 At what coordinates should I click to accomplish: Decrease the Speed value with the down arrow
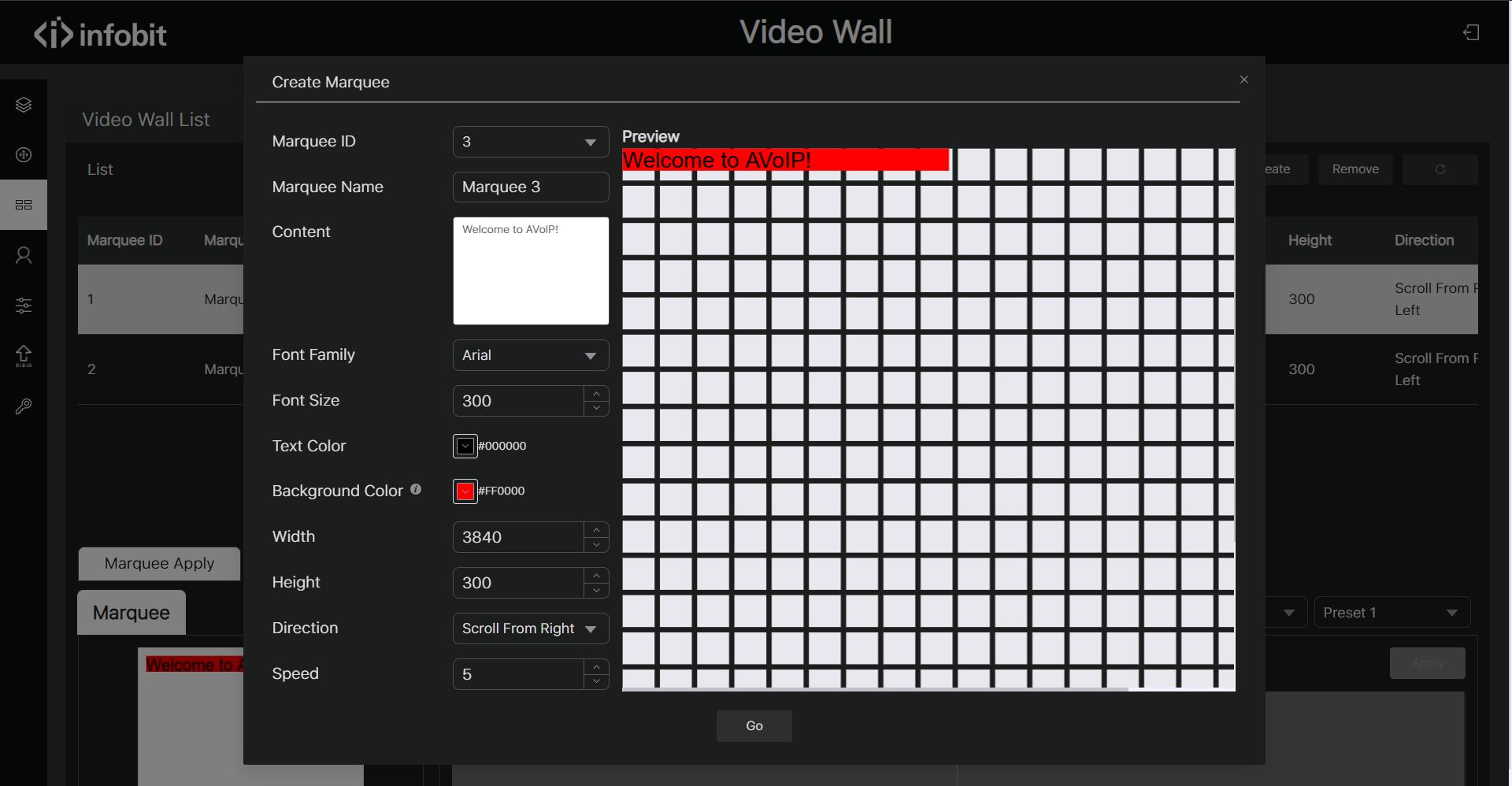597,682
